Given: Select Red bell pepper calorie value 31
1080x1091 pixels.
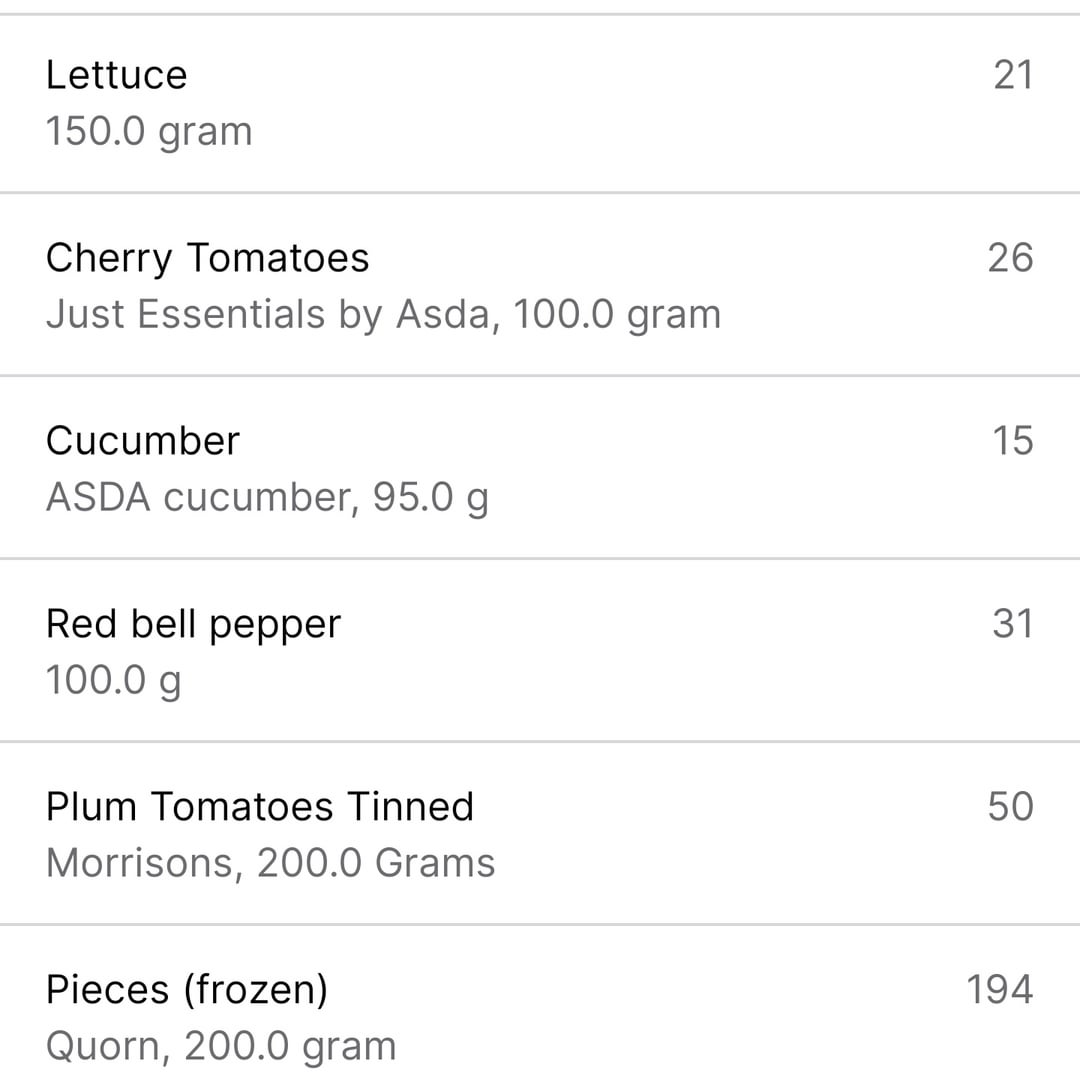Looking at the screenshot, I should (1012, 624).
